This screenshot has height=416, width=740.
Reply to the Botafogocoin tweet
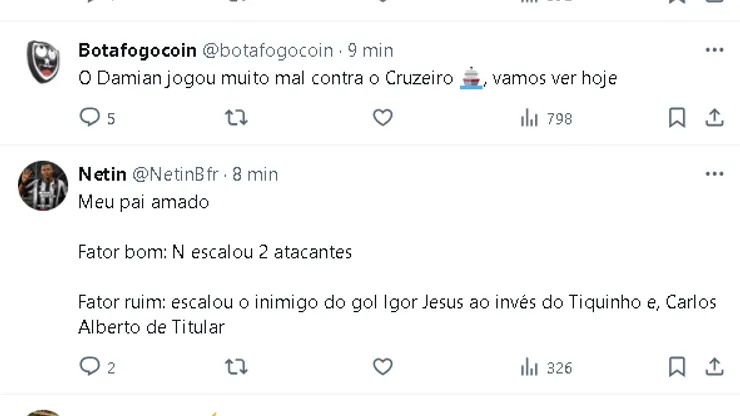click(x=90, y=118)
